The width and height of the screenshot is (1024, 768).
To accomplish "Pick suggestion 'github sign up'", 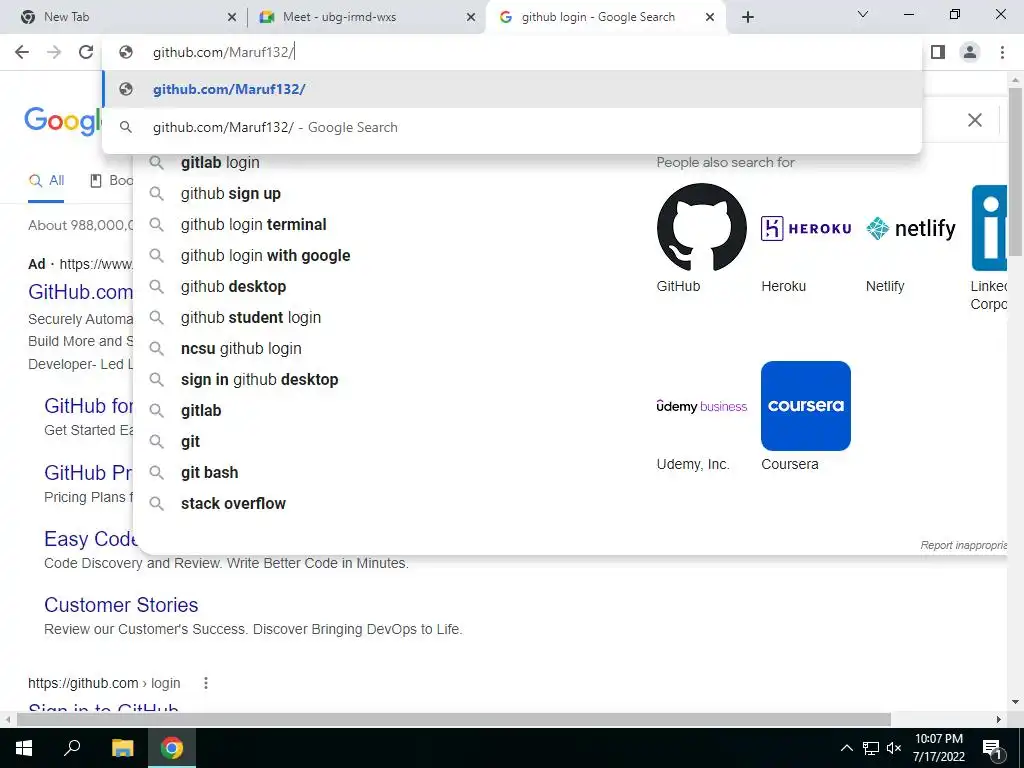I will point(231,194).
